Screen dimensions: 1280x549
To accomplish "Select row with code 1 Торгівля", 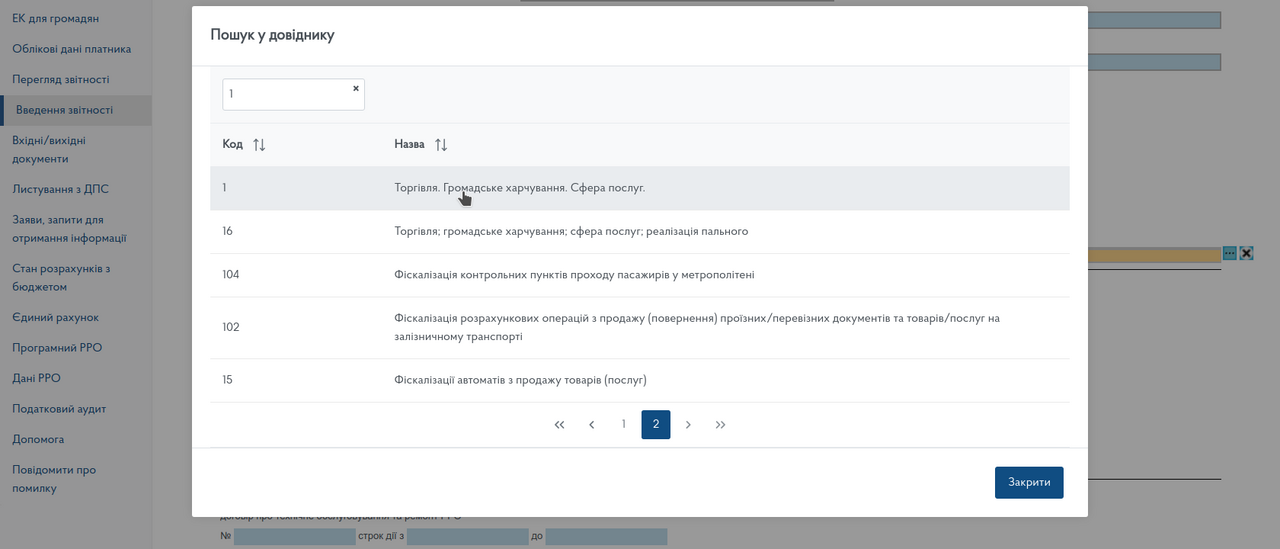I will coord(520,188).
